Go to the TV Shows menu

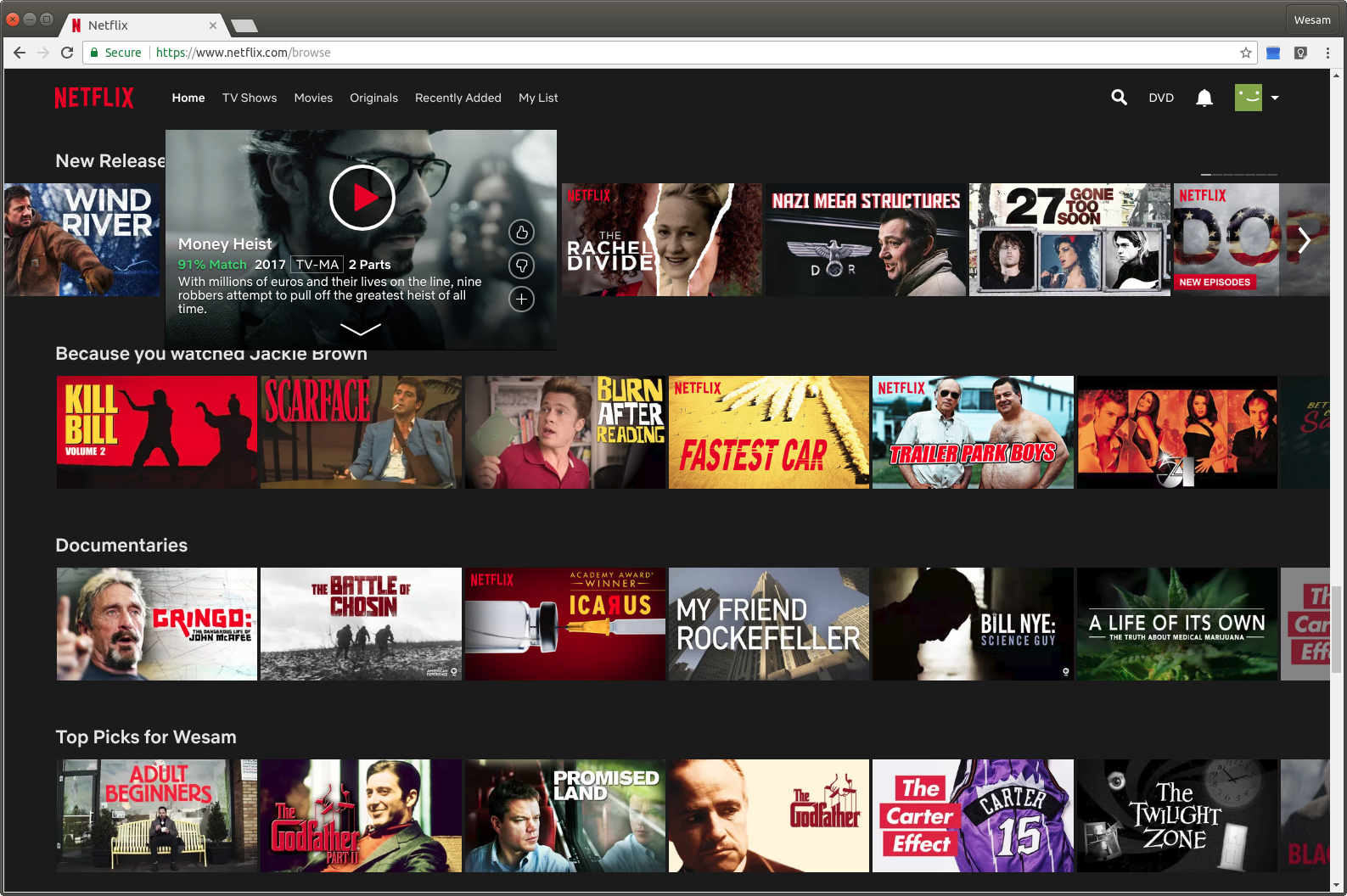point(250,98)
